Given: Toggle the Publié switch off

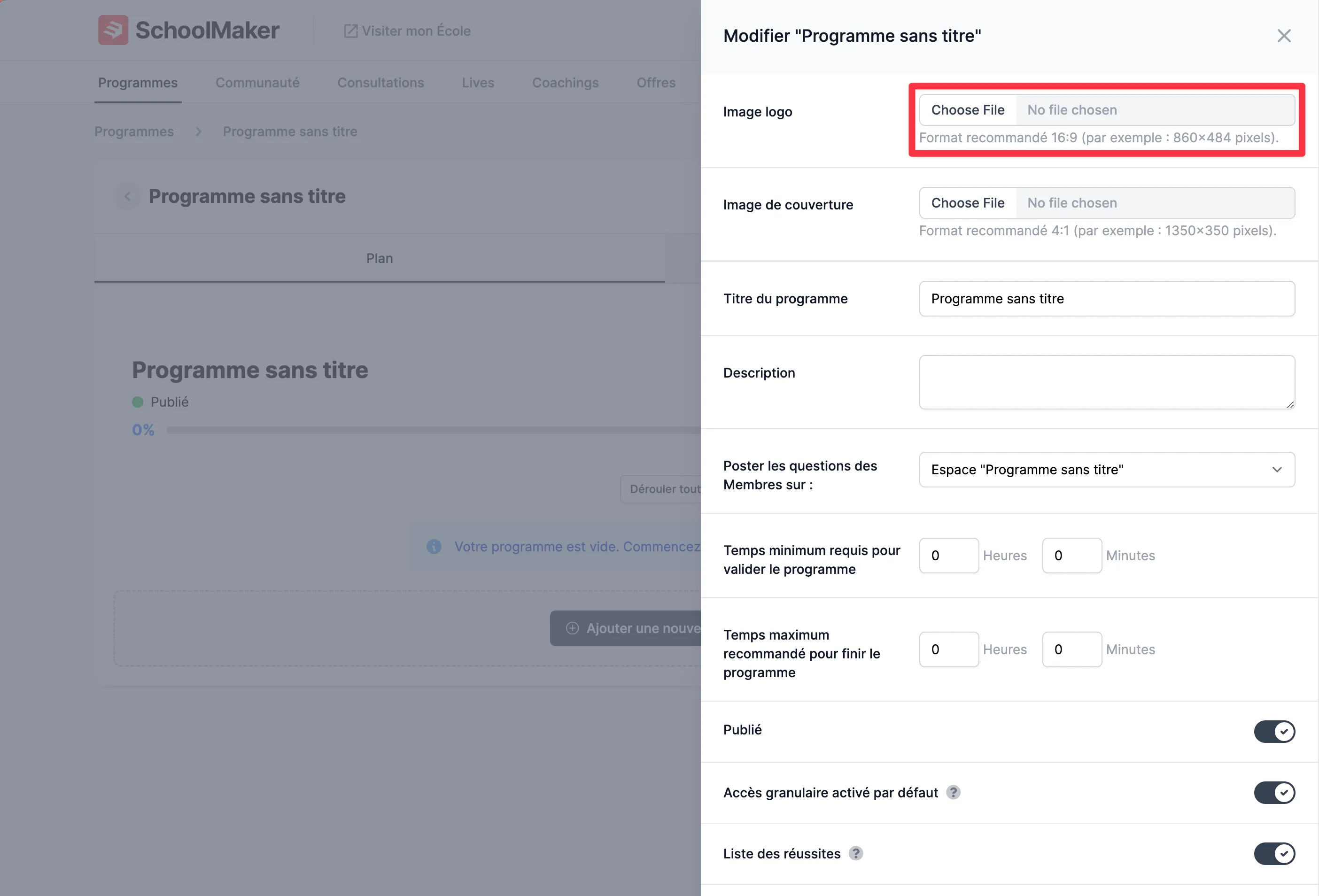Looking at the screenshot, I should click(1274, 732).
